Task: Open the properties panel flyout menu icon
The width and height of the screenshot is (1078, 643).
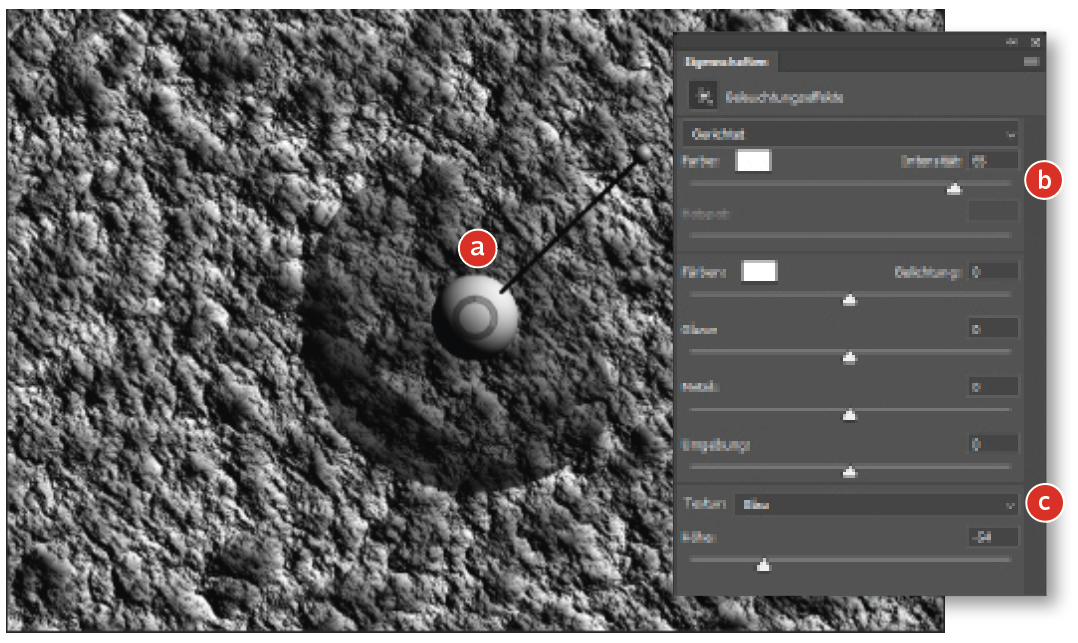Action: coord(1031,62)
